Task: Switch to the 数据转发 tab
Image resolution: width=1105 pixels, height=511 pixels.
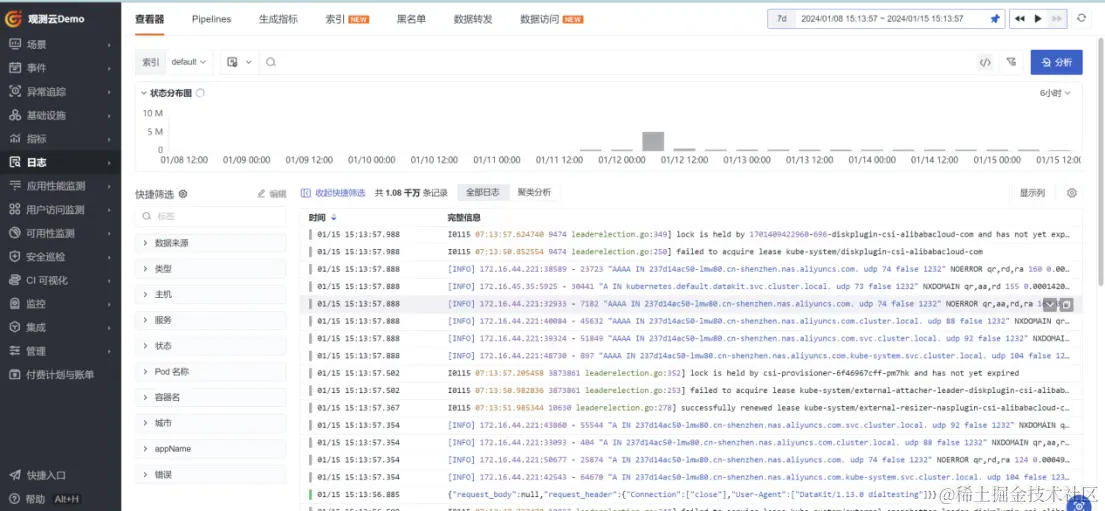Action: tap(473, 19)
